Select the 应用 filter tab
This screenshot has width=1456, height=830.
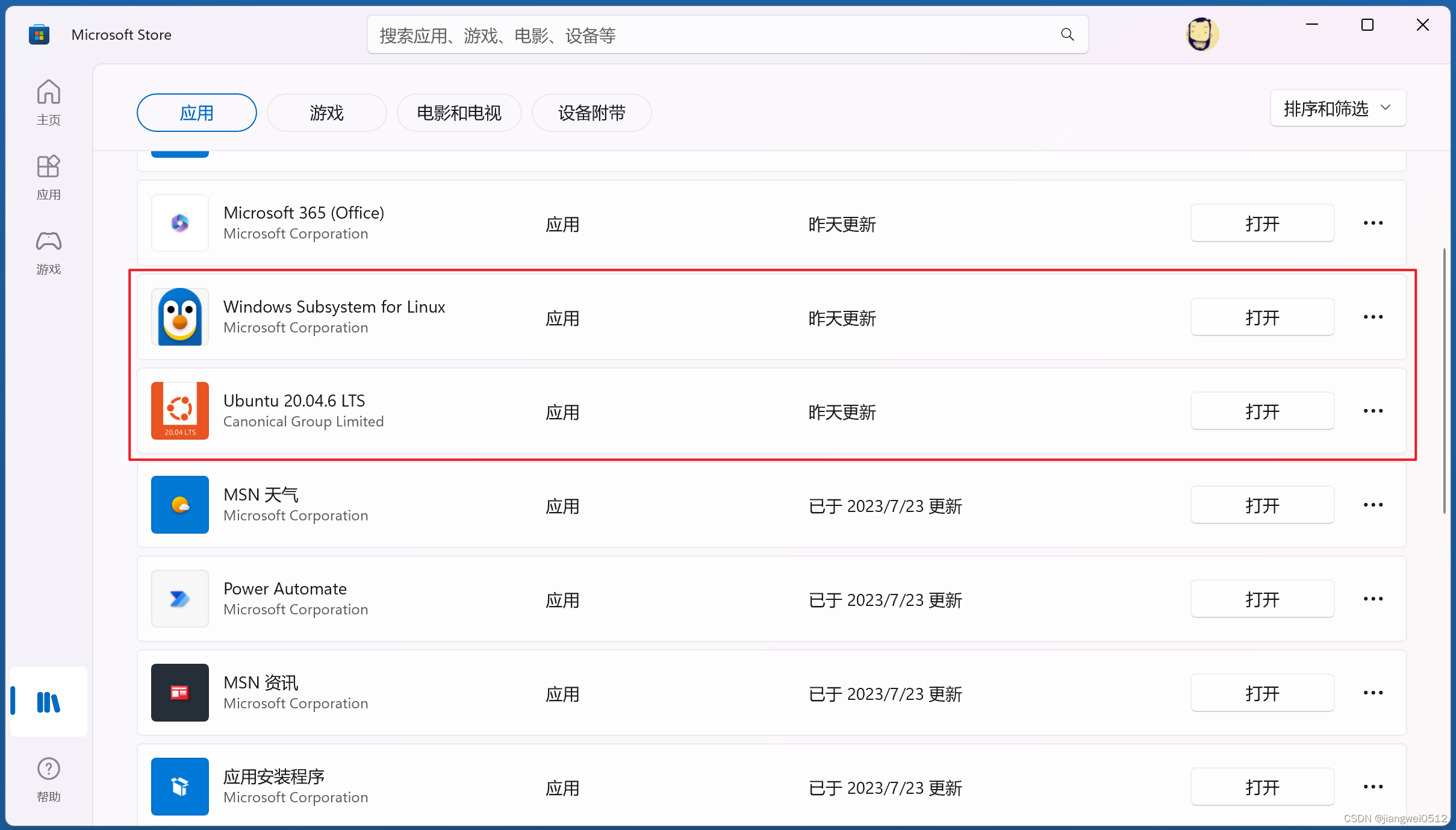[197, 113]
